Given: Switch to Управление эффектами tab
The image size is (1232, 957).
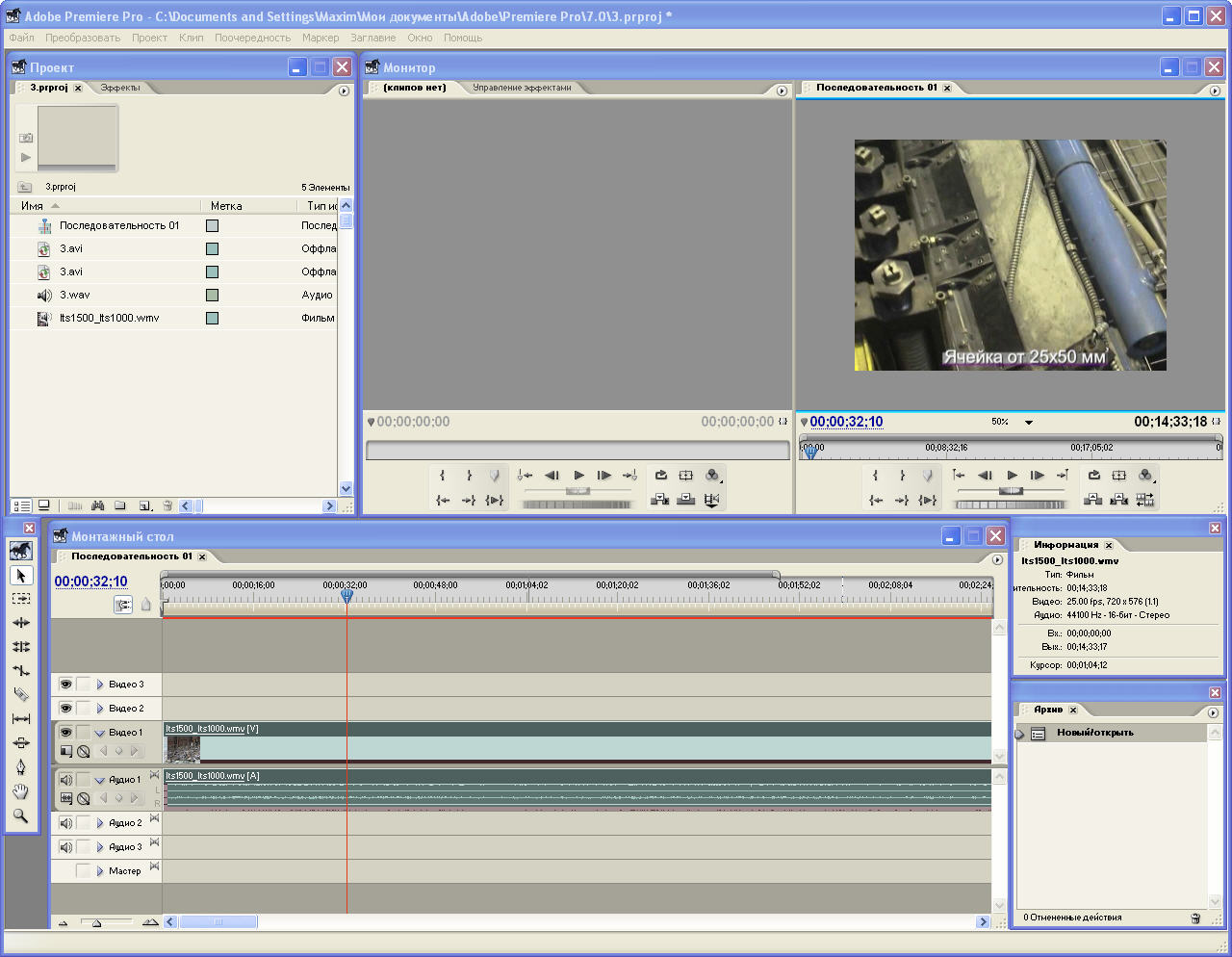Looking at the screenshot, I should 522,88.
